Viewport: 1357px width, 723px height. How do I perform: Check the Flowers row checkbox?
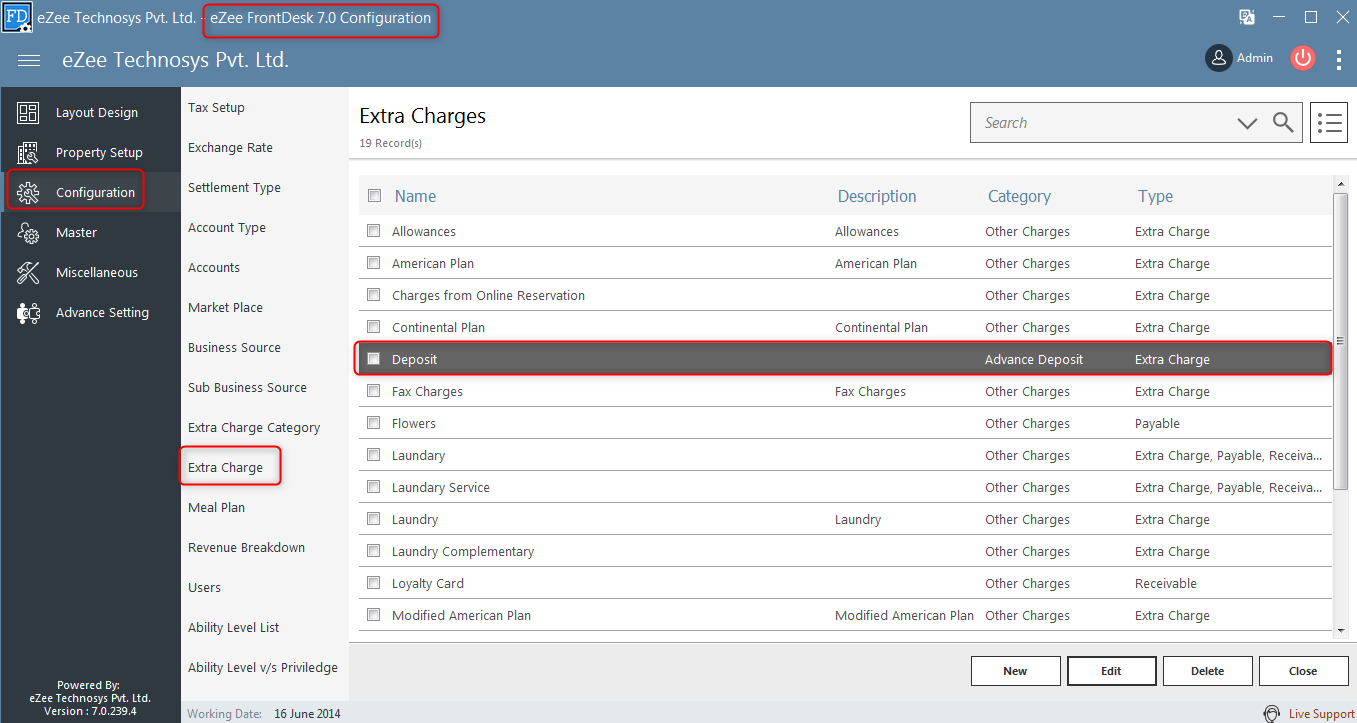tap(374, 422)
